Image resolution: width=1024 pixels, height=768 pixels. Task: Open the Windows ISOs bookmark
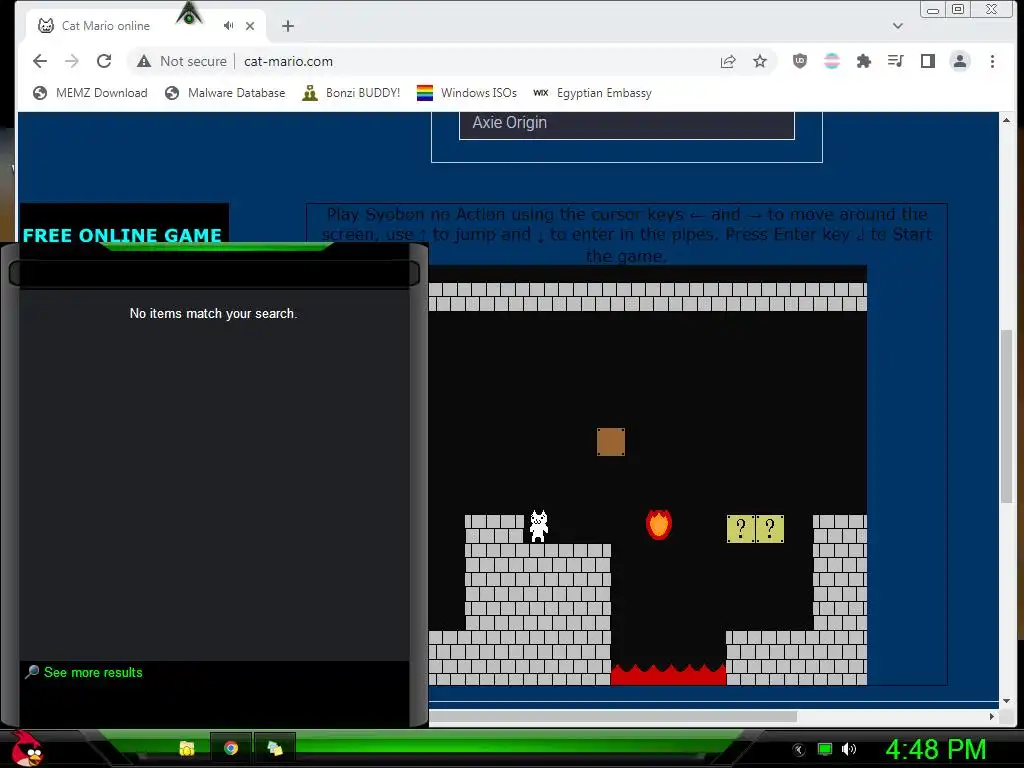(467, 93)
